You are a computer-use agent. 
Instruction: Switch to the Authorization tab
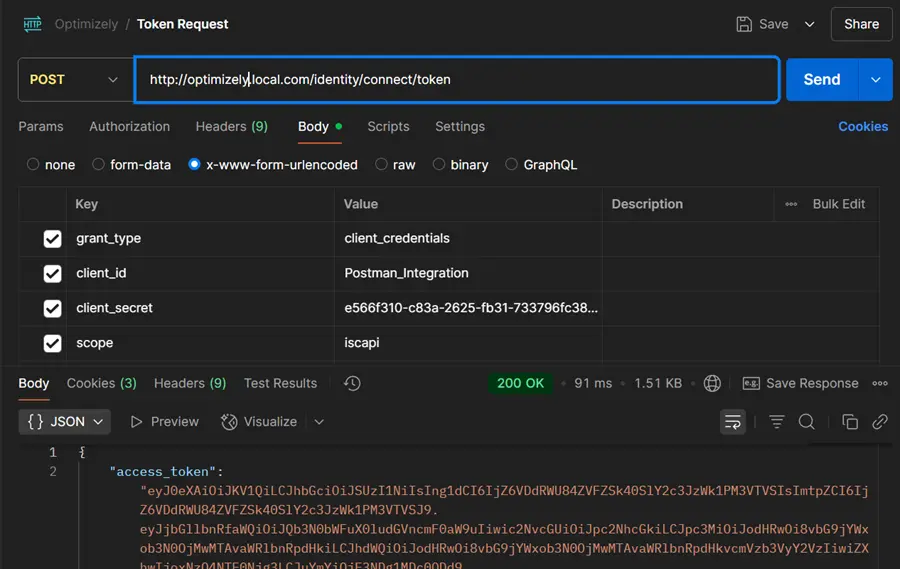click(130, 126)
